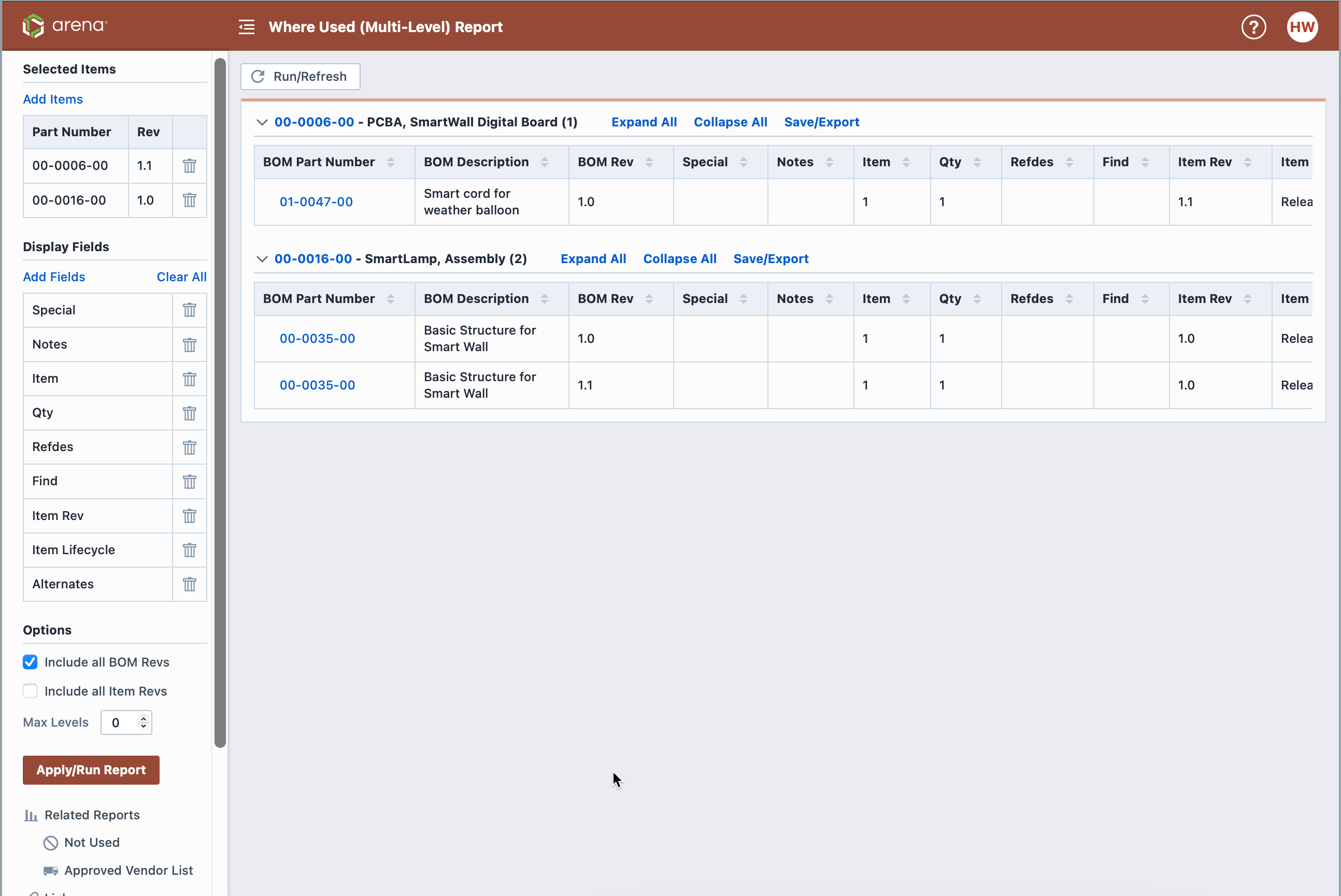This screenshot has width=1341, height=896.
Task: Click the Arena logo icon
Action: point(30,26)
